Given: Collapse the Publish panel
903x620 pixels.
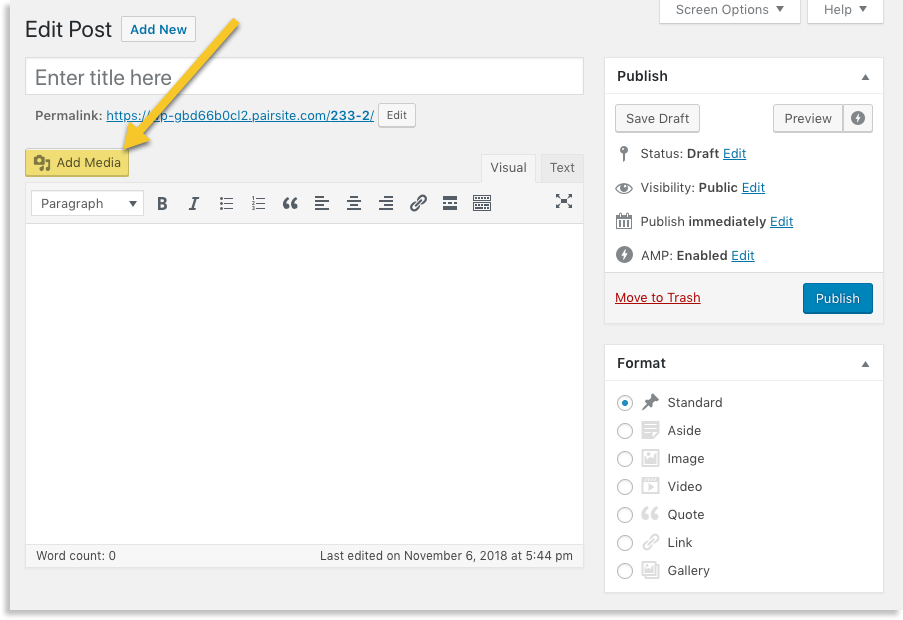Looking at the screenshot, I should (x=865, y=75).
